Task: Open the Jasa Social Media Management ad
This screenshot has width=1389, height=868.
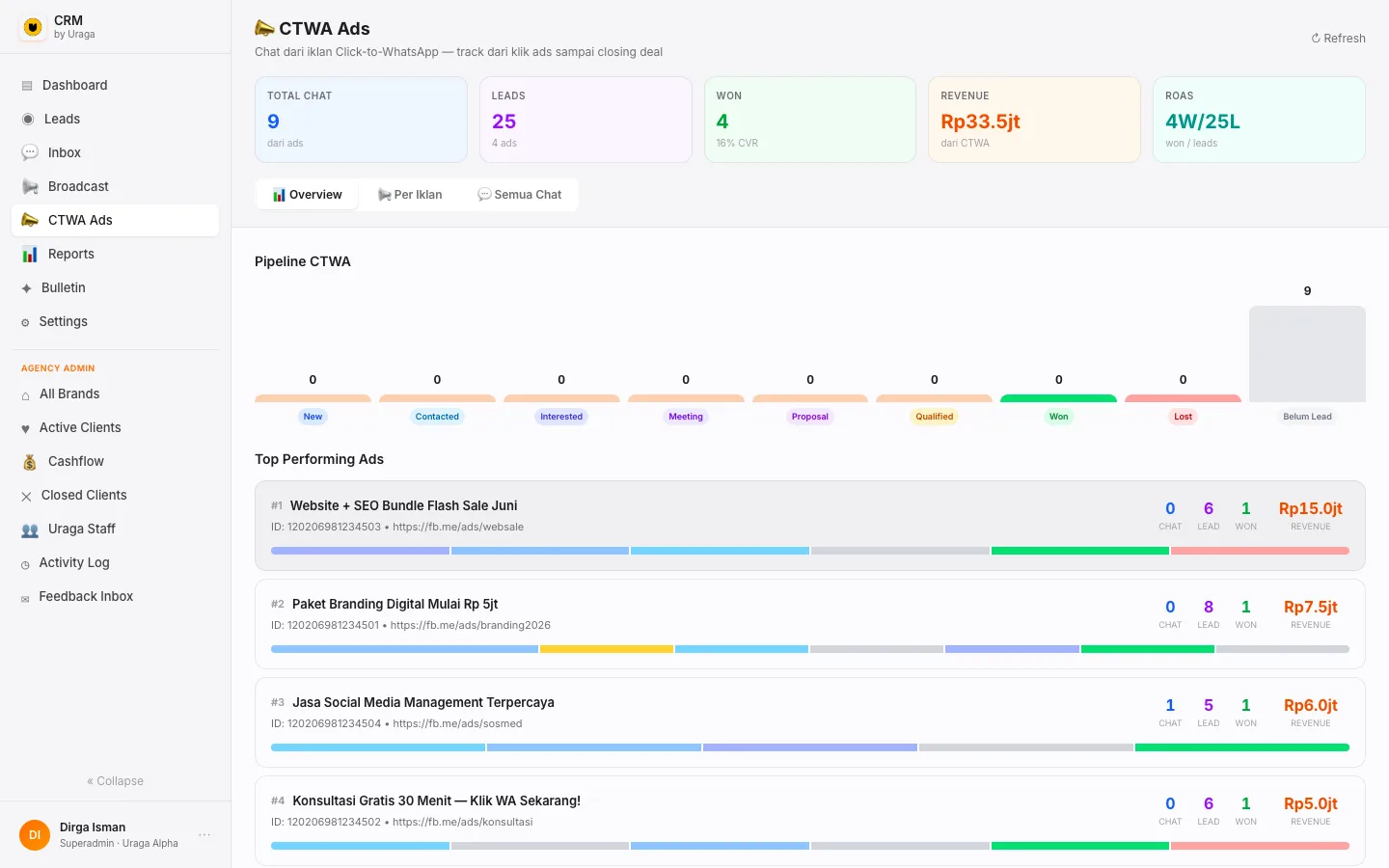Action: pos(810,722)
